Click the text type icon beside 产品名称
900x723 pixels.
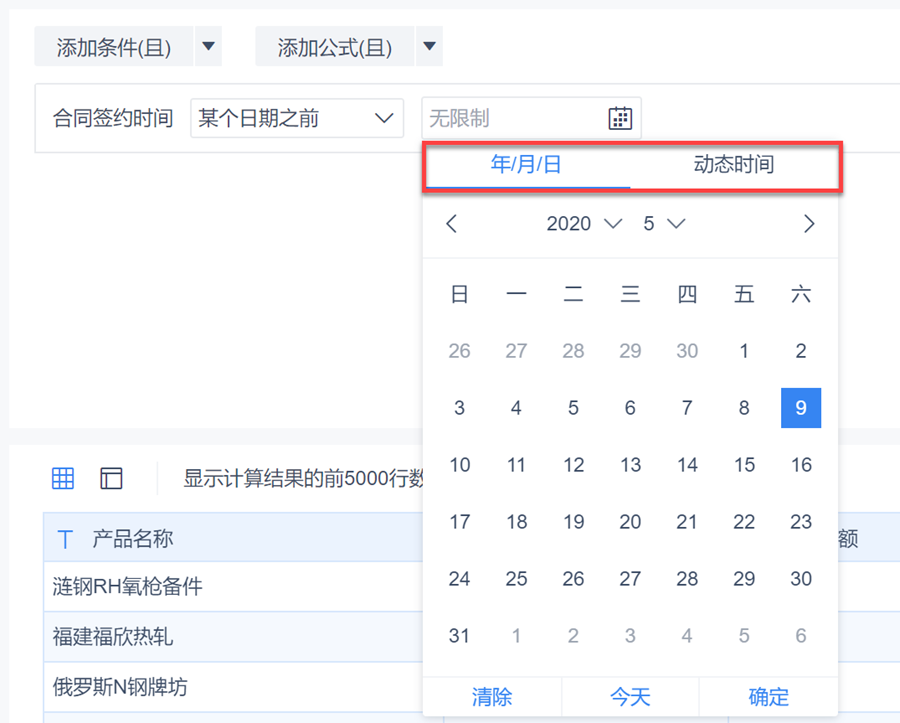(x=66, y=539)
